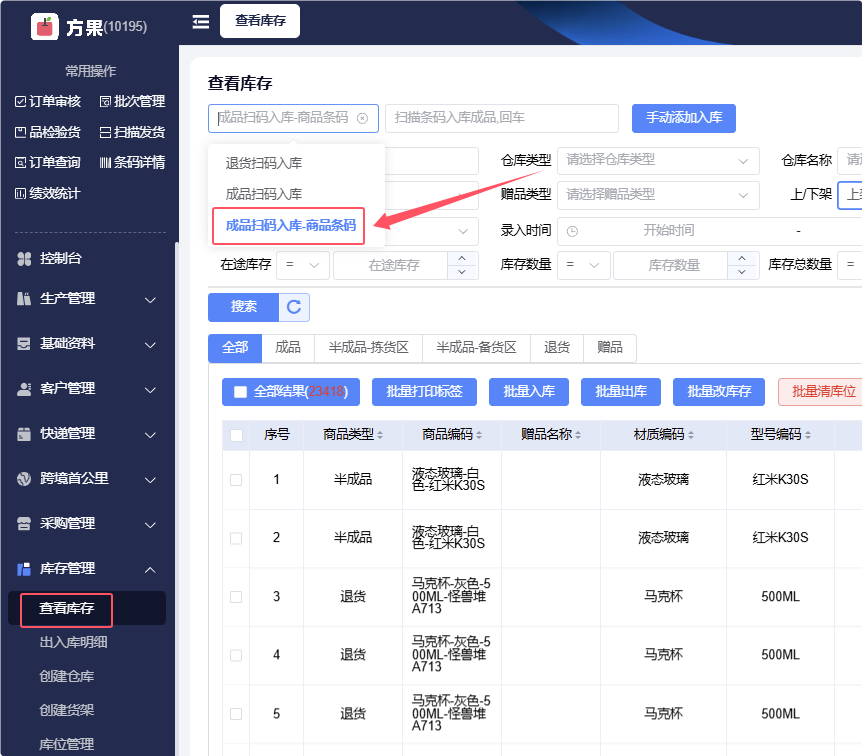Open 批次管理 shortcut
862x756 pixels.
pyautogui.click(x=132, y=101)
